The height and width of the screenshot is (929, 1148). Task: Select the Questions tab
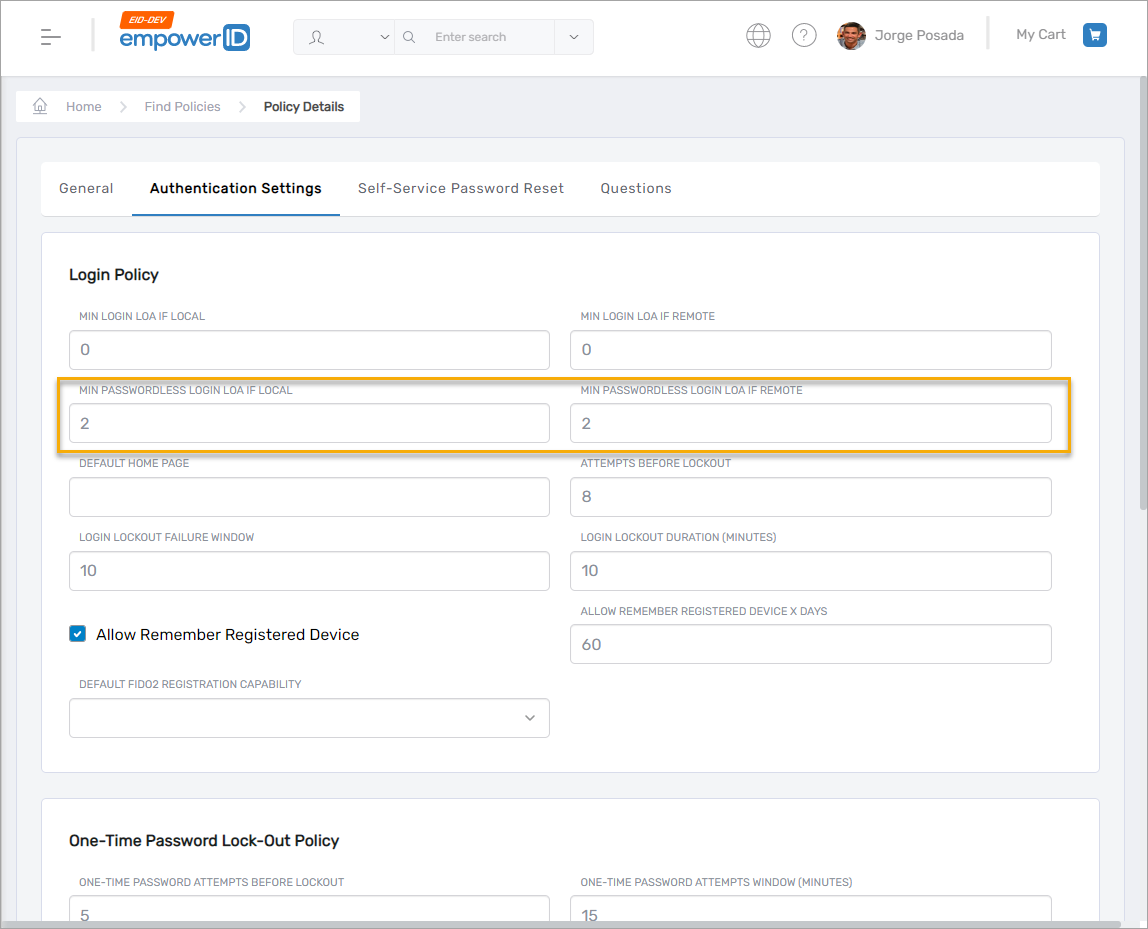click(636, 188)
